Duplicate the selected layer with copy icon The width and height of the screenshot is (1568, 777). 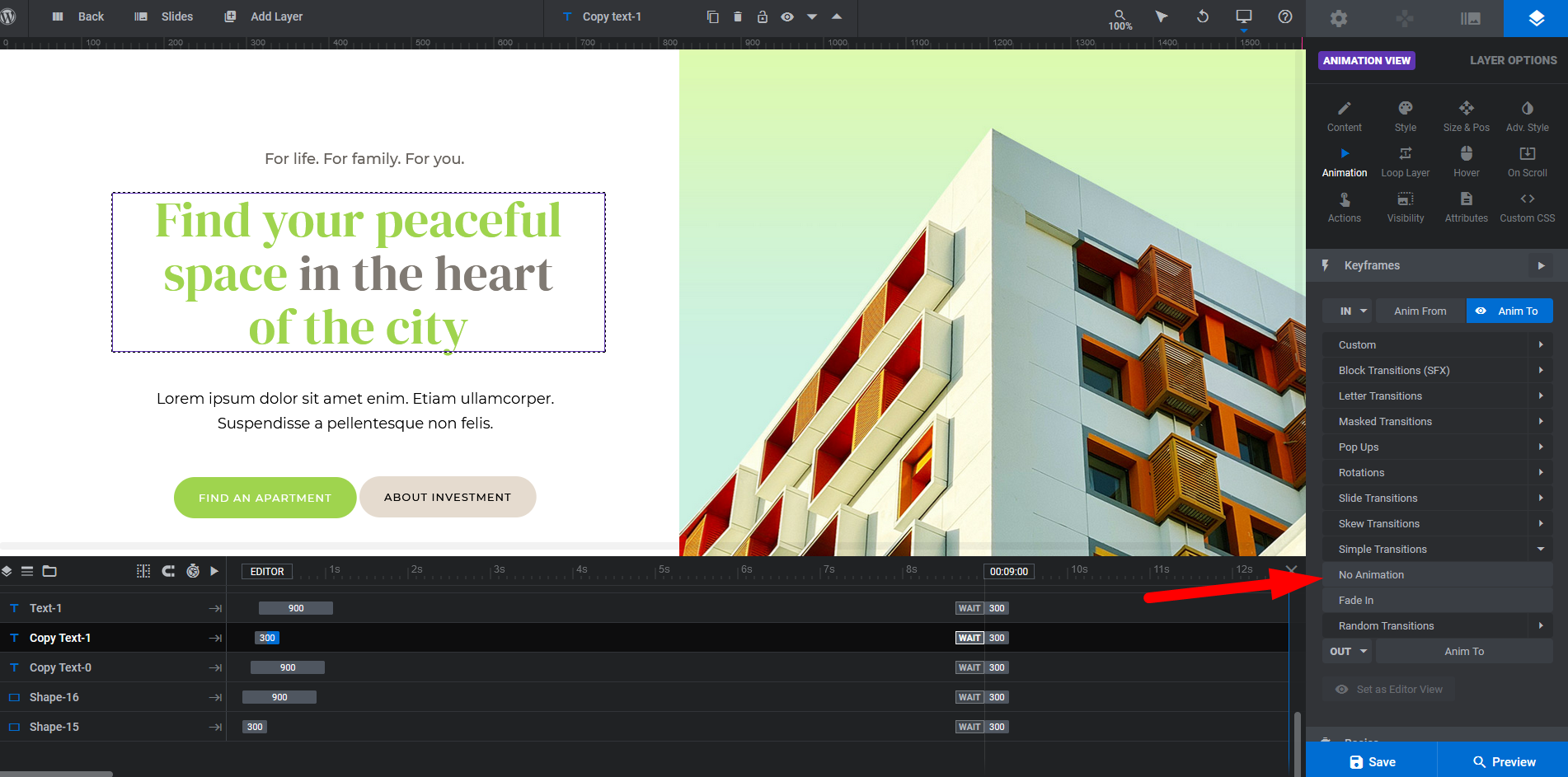pos(713,16)
